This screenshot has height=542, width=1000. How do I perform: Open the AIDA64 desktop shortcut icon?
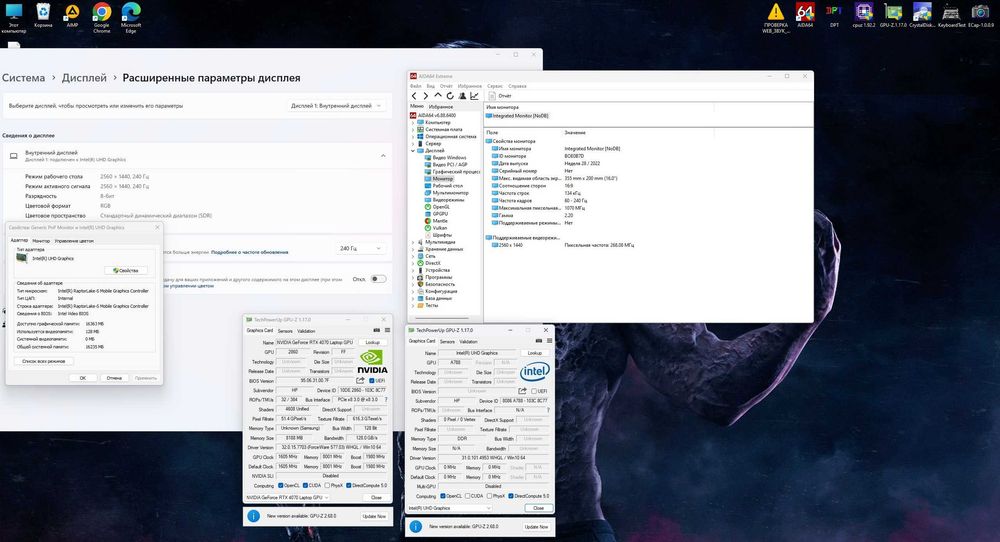coord(805,15)
